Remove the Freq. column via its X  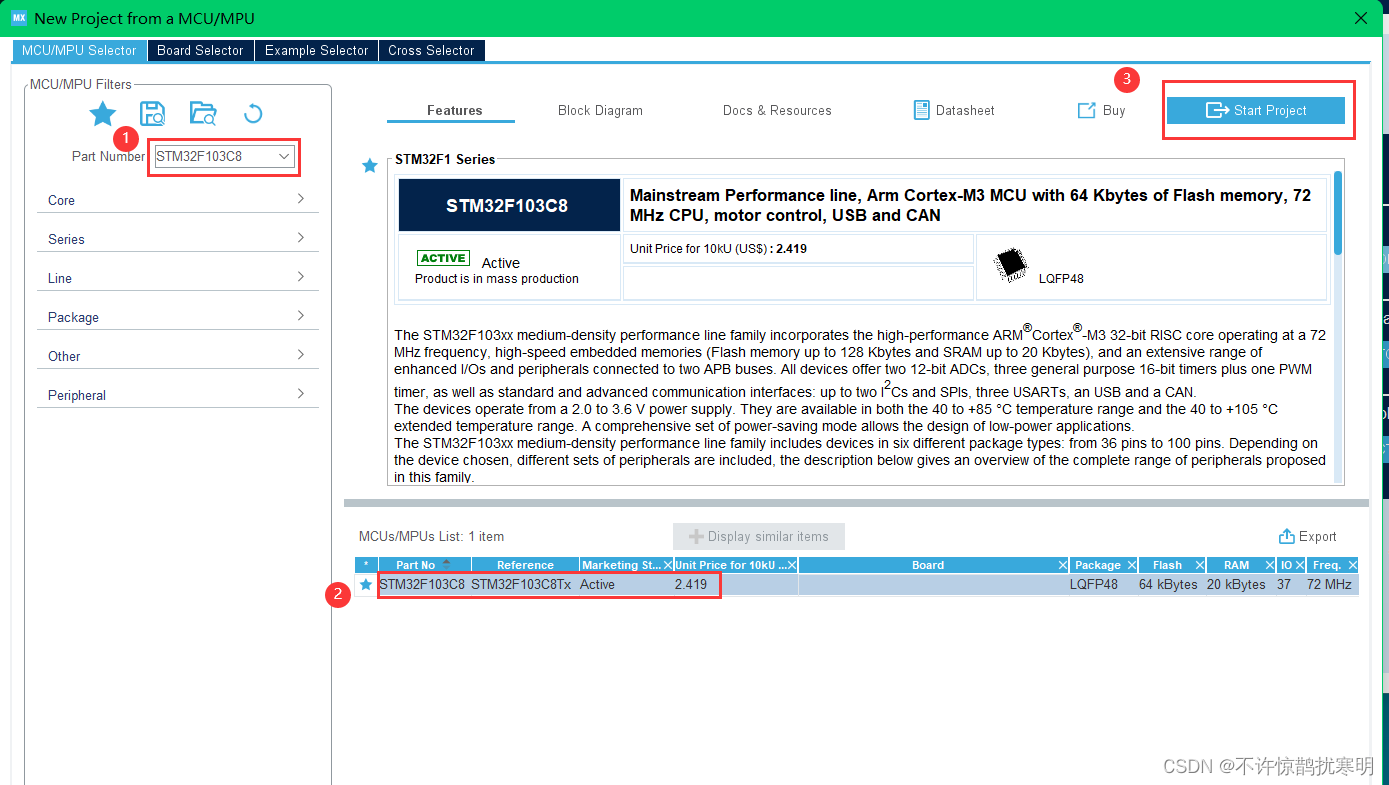[1352, 565]
